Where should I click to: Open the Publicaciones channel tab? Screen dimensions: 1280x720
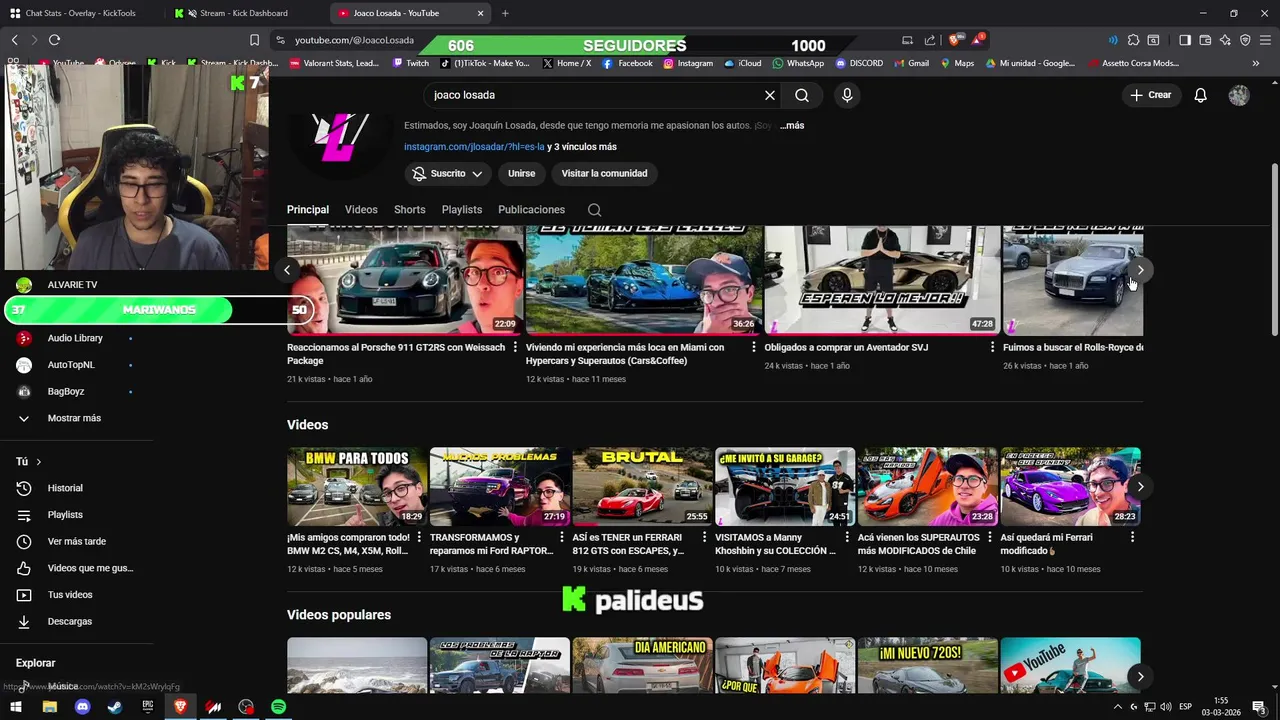[x=531, y=210]
